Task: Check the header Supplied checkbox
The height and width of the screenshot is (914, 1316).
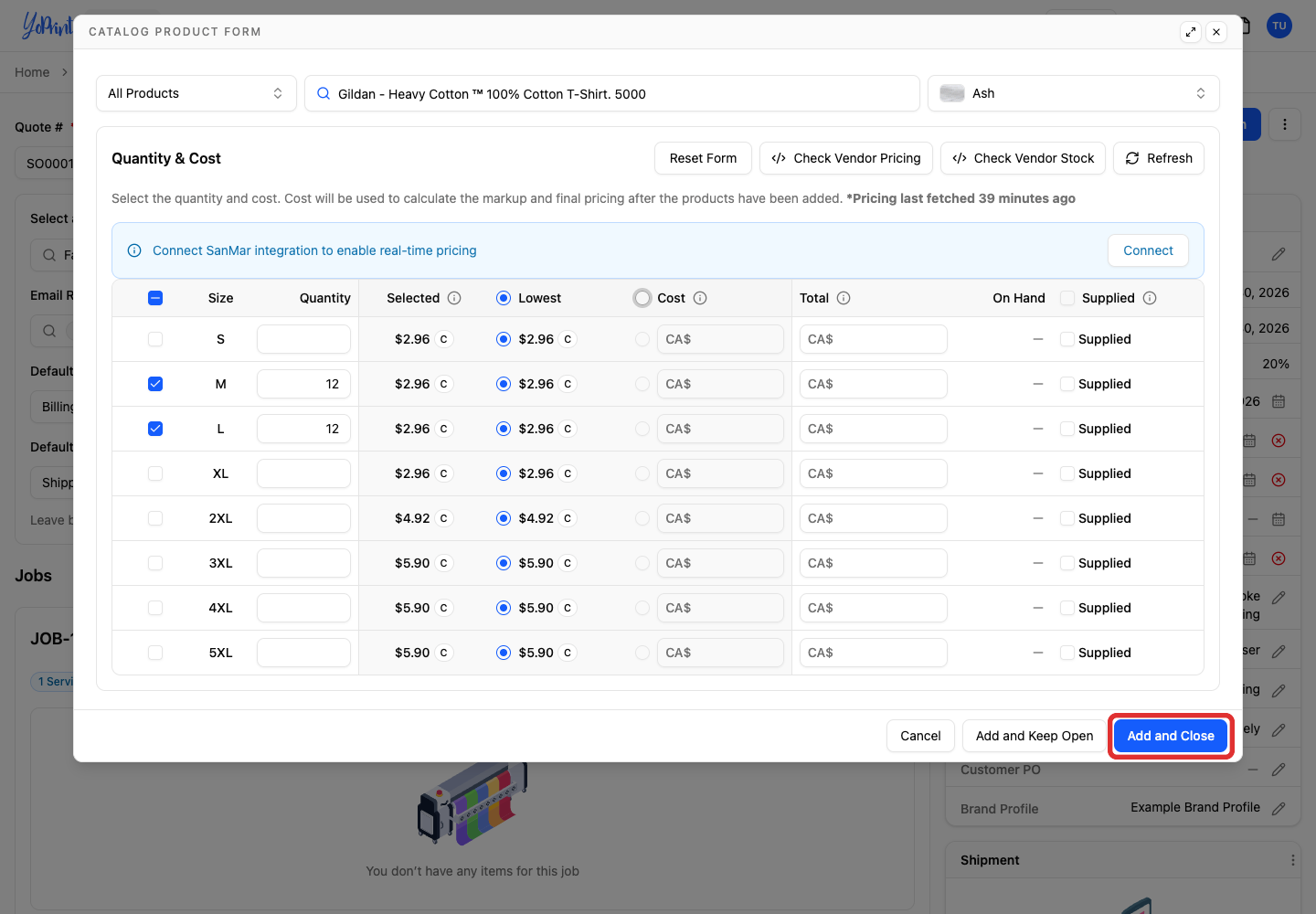Action: 1067,298
